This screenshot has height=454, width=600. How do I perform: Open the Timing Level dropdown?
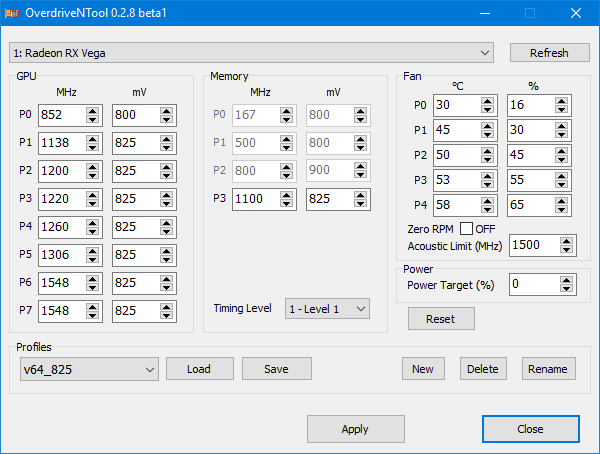327,309
